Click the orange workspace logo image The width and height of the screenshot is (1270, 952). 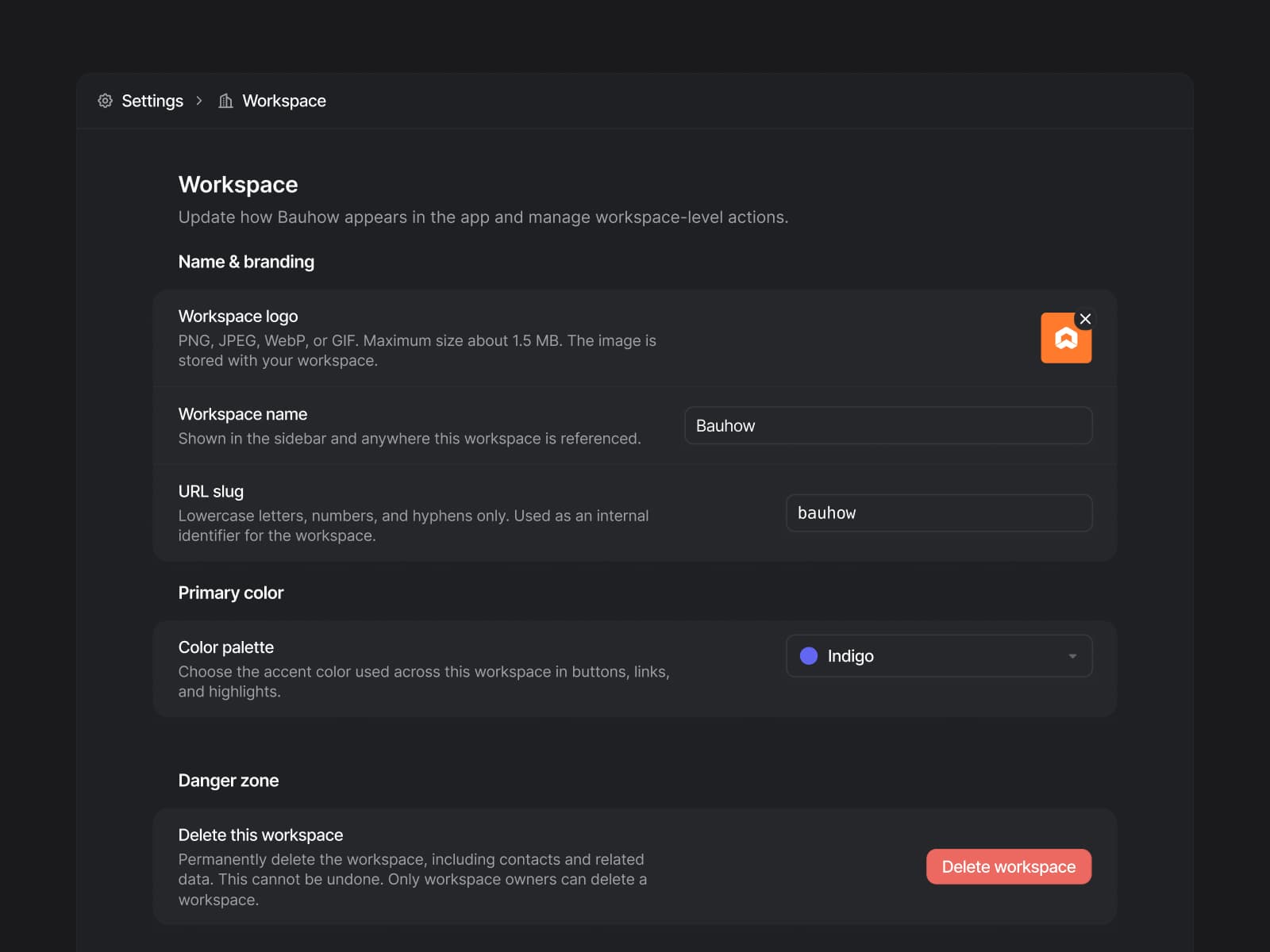click(1066, 338)
